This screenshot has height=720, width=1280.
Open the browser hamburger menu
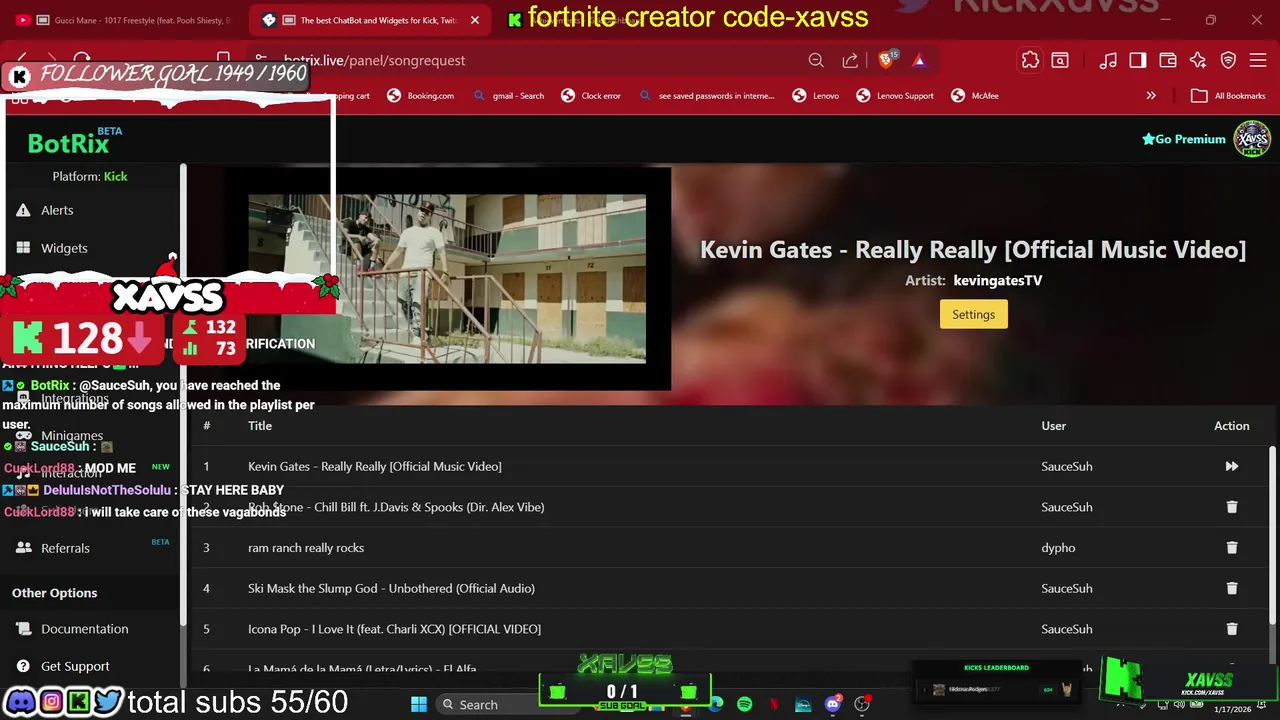tap(1258, 60)
